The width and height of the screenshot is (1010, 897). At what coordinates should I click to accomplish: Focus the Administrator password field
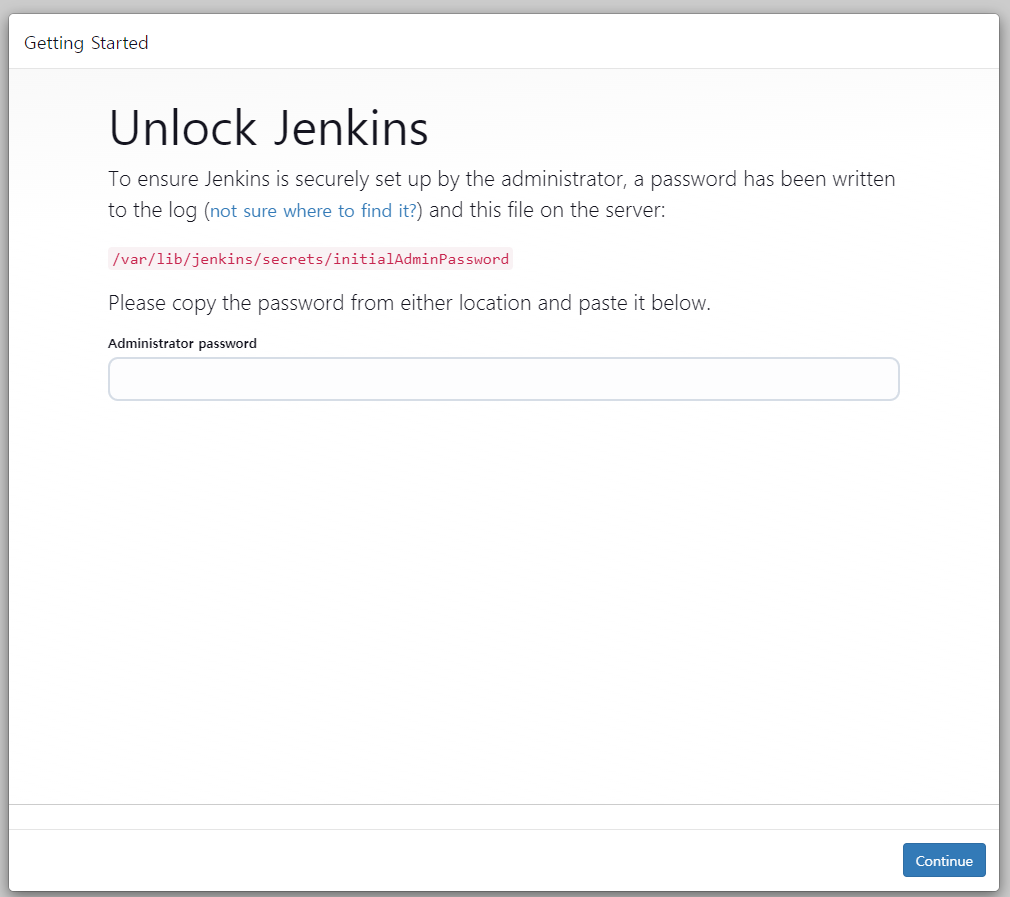click(504, 379)
